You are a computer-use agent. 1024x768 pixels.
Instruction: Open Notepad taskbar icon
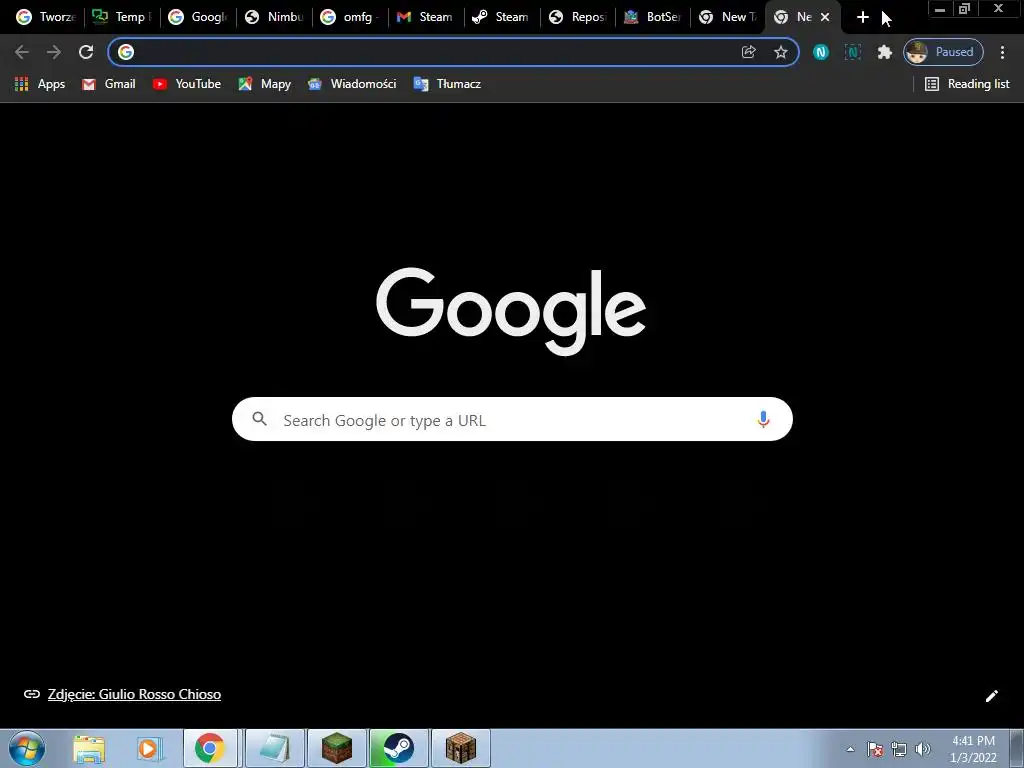[274, 748]
